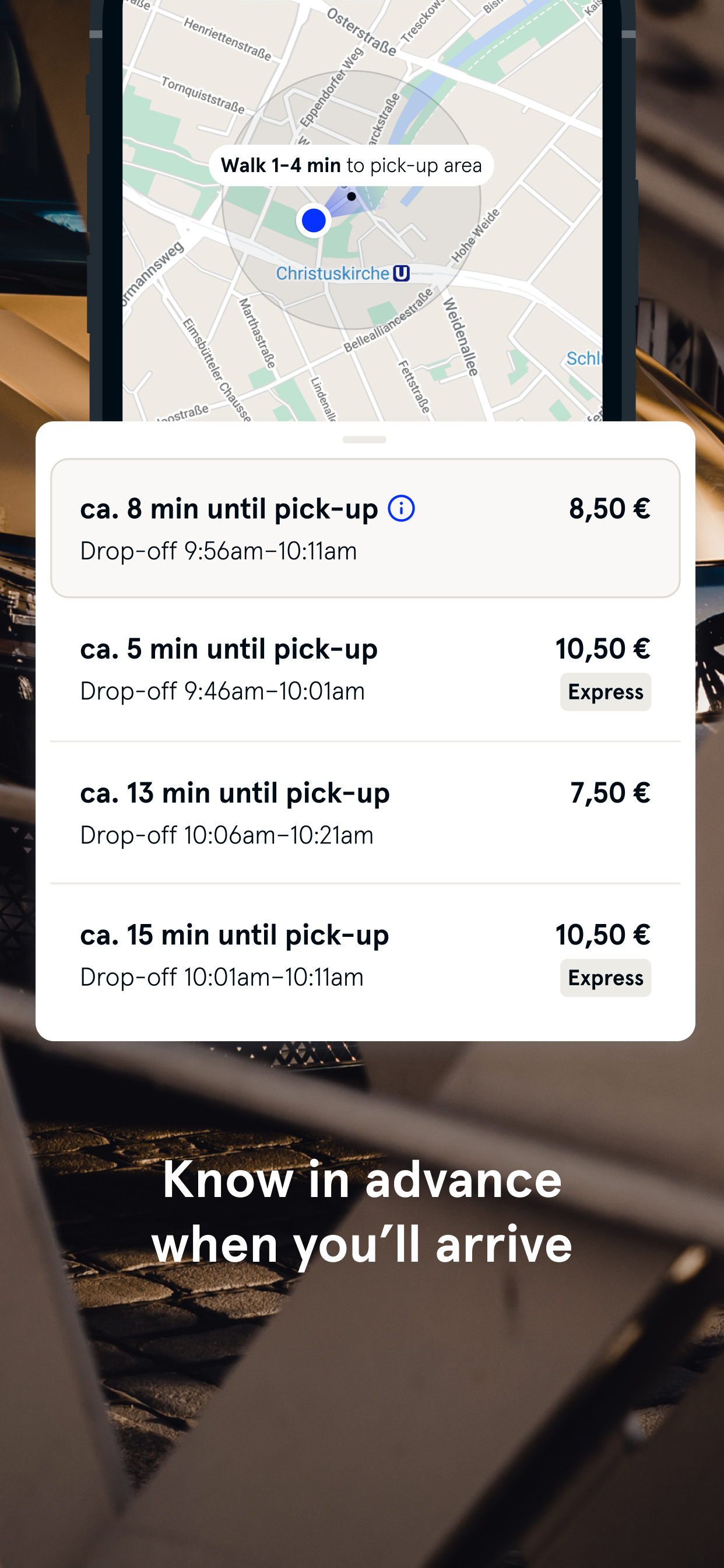Viewport: 724px width, 1568px height.
Task: Tap the small black pick-up point marker
Action: point(351,197)
